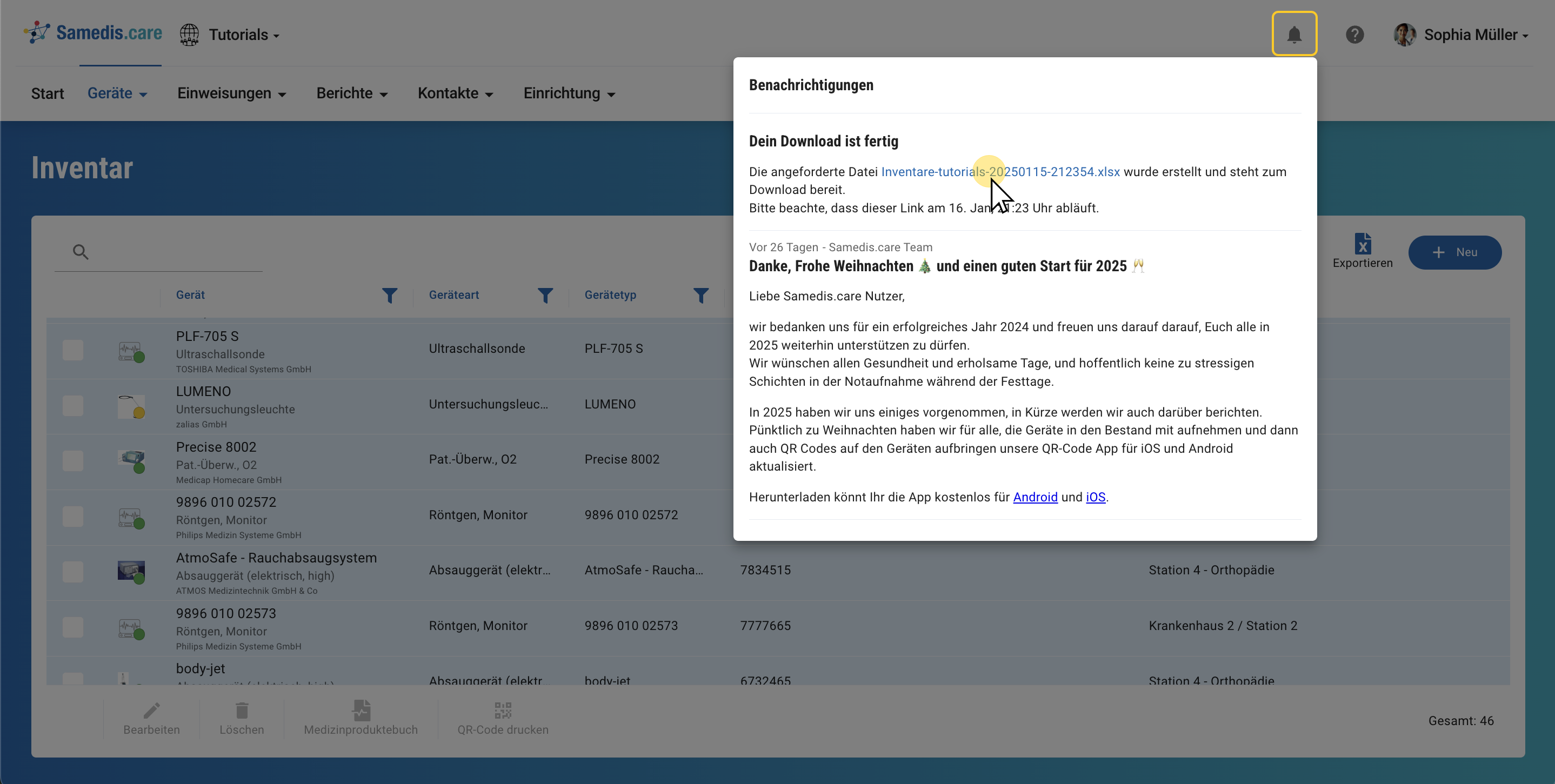Viewport: 1555px width, 784px height.
Task: Click the Löschen trash icon
Action: pos(242,711)
